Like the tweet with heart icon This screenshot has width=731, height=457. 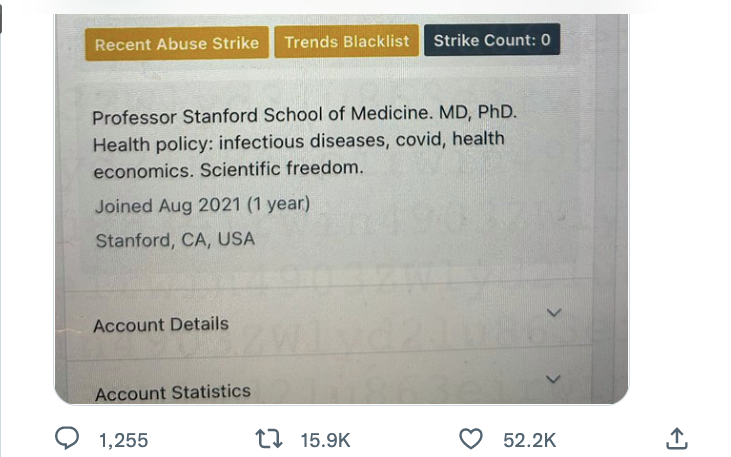click(x=471, y=439)
